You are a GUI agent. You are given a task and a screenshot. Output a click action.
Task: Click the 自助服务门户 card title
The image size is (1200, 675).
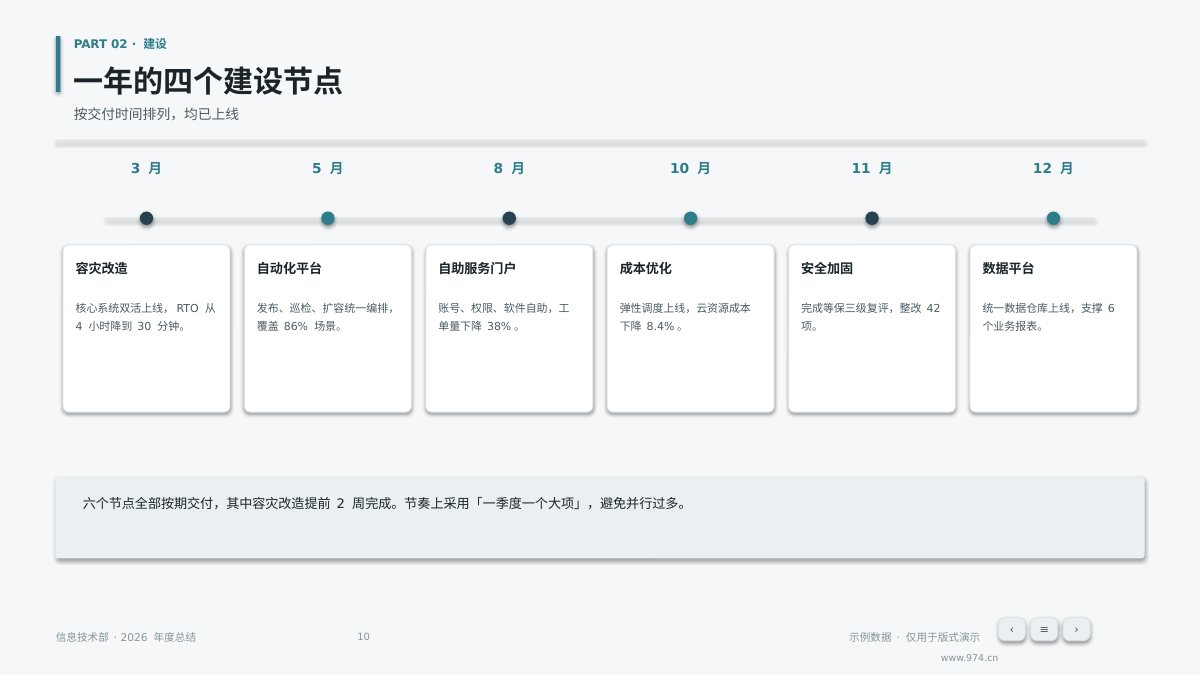click(x=477, y=268)
